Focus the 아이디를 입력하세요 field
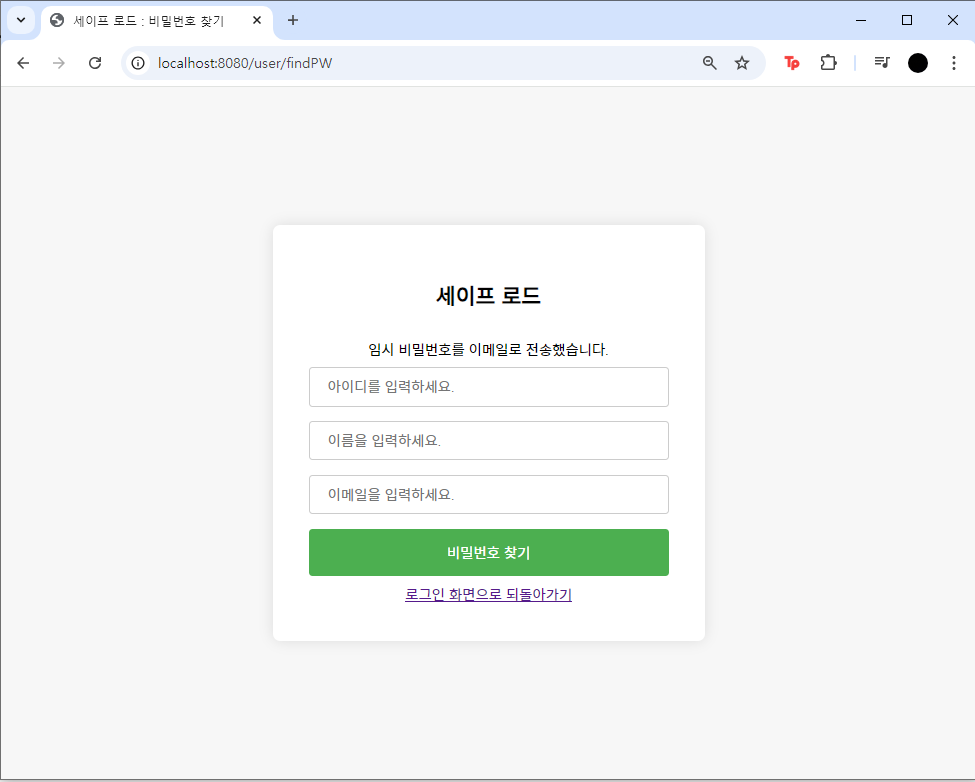Screen dimensions: 975x782 click(489, 387)
